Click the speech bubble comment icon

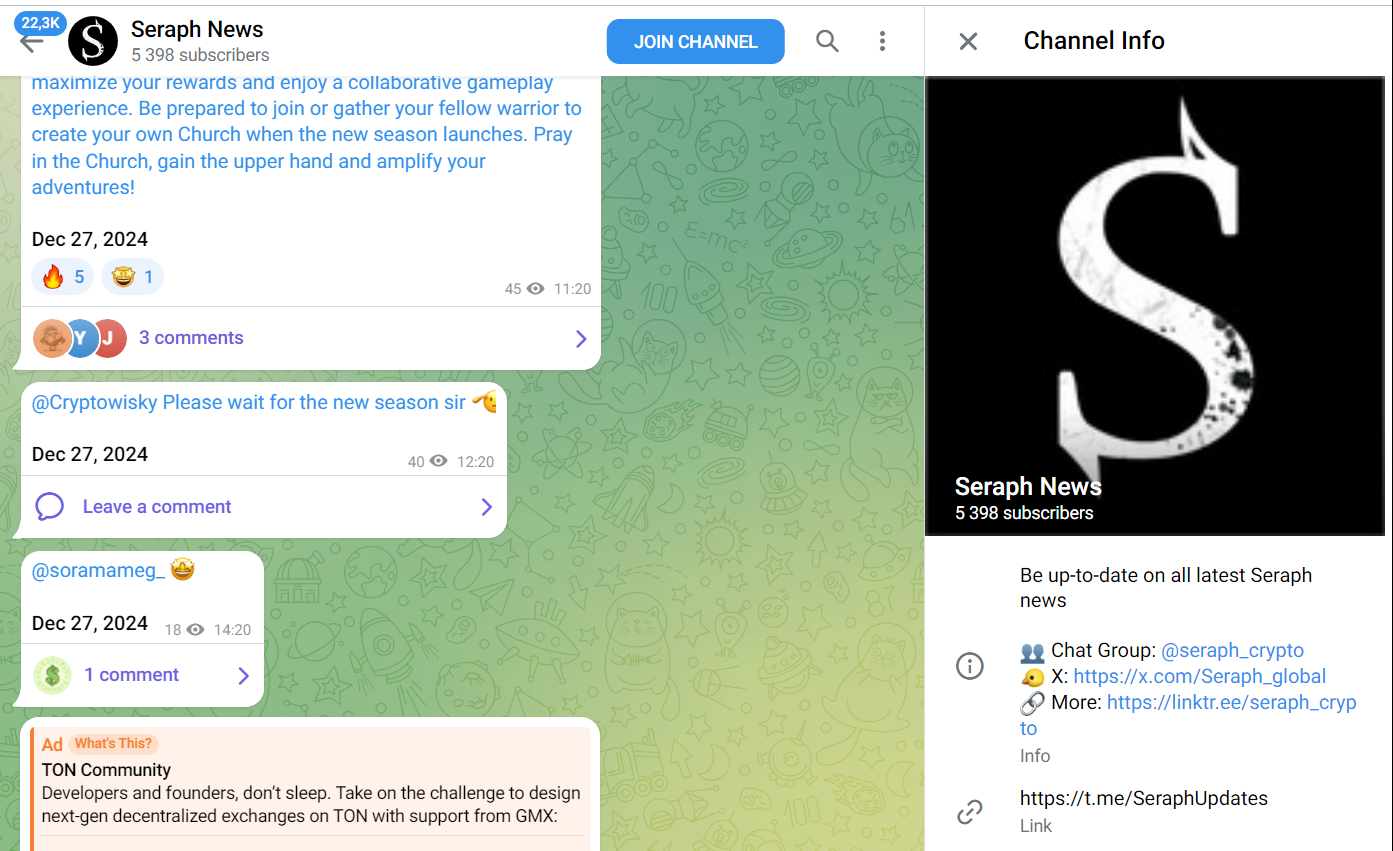(x=50, y=507)
